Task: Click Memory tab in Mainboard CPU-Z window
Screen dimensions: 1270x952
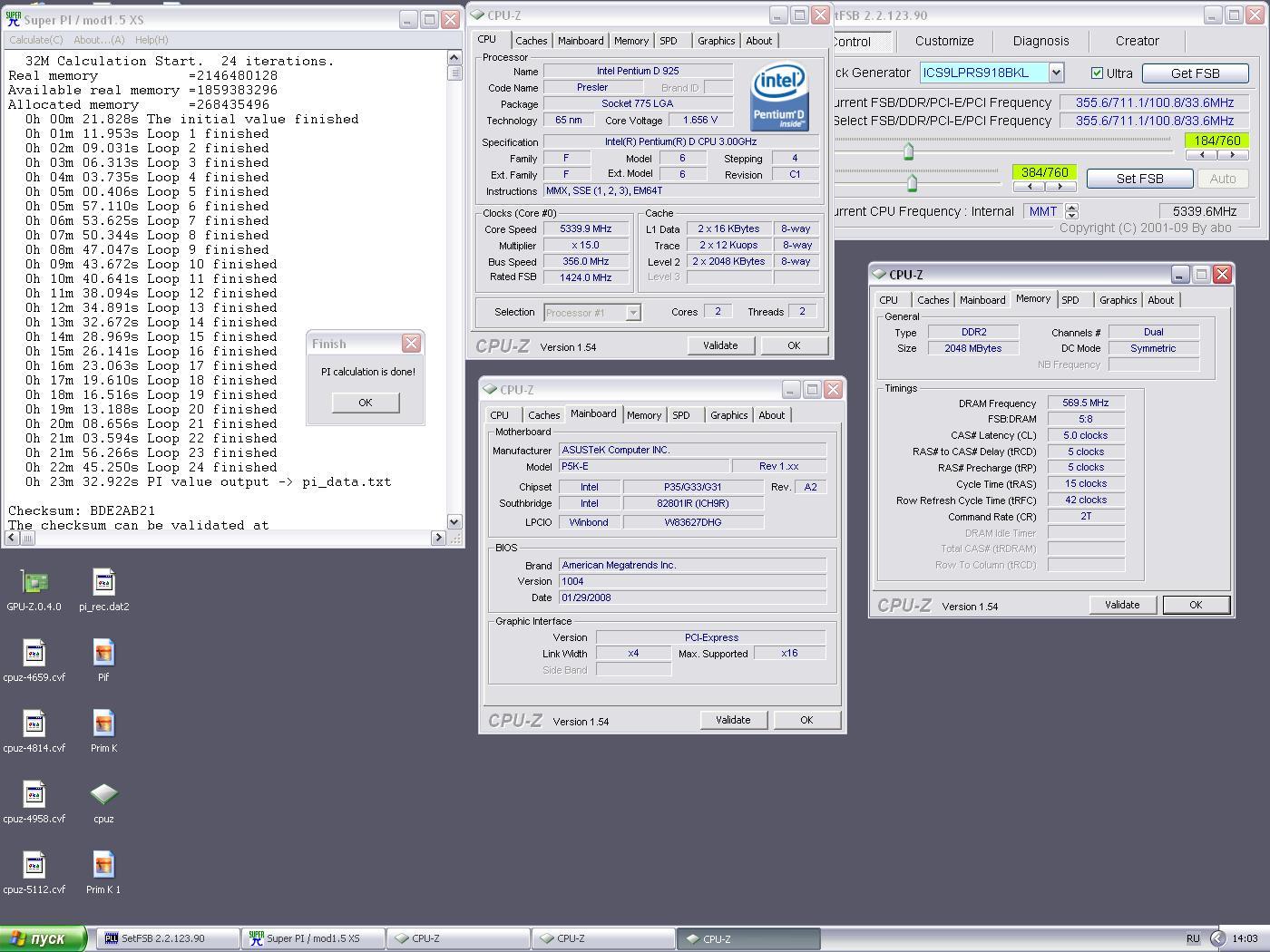Action: tap(643, 415)
